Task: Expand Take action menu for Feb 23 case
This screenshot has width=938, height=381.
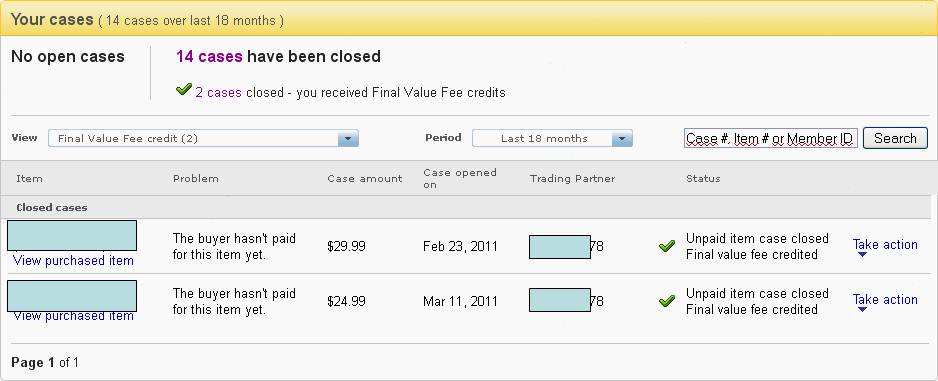Action: coord(885,246)
